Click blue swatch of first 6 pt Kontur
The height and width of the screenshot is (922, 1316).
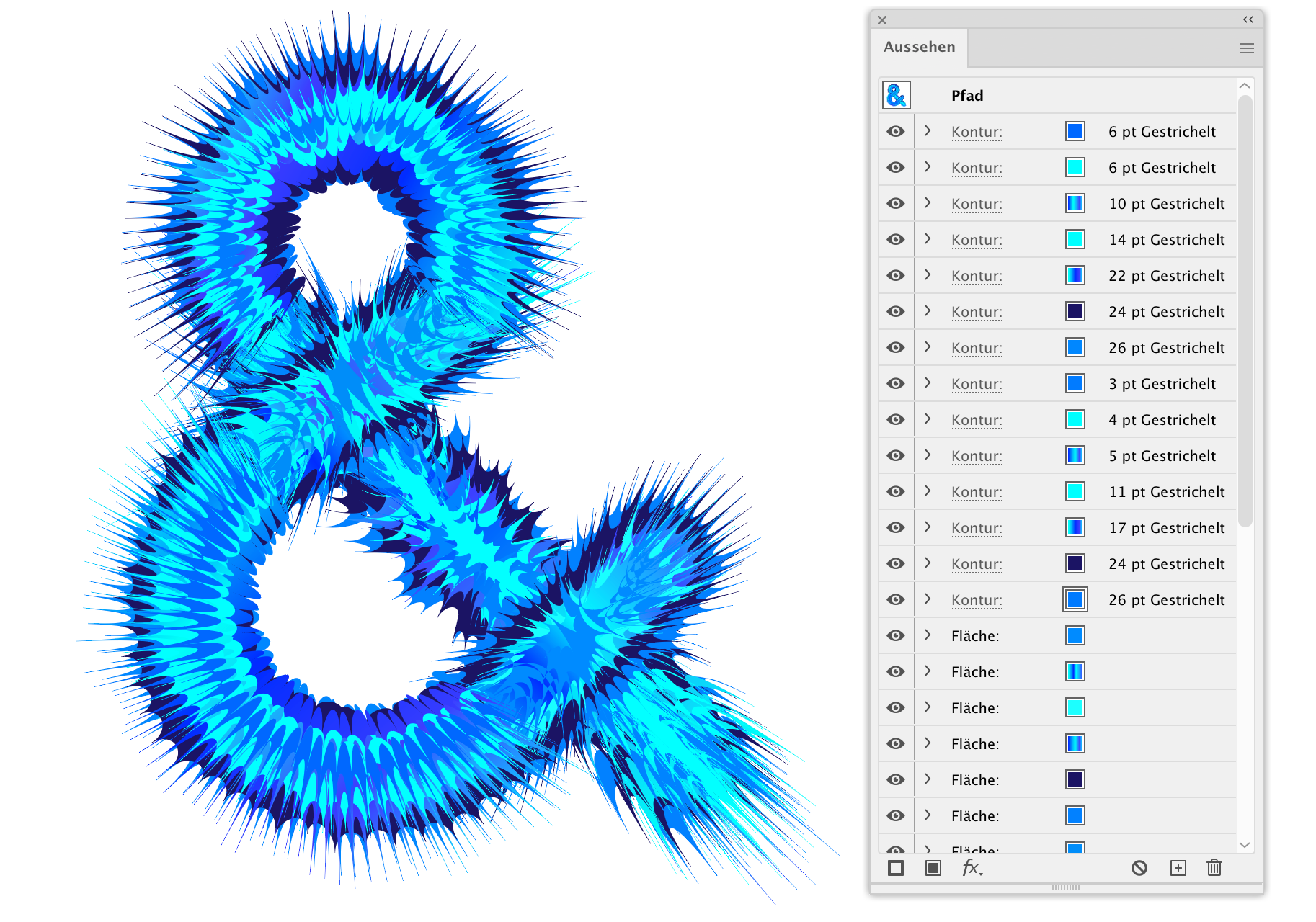[1075, 131]
